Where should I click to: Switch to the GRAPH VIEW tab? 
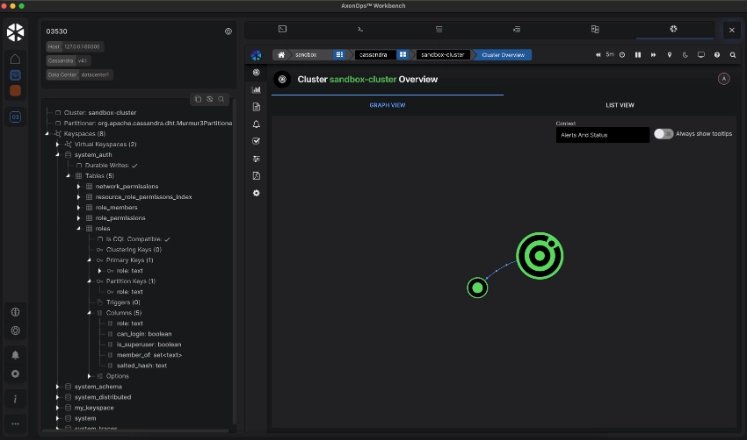(387, 104)
